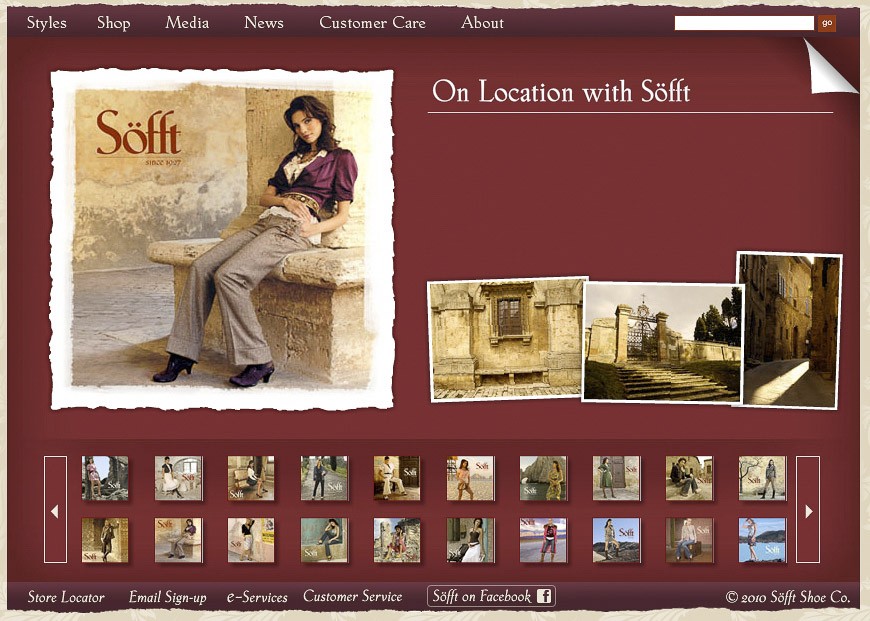Select thumbnail of woman in pink top on sand
Image resolution: width=870 pixels, height=621 pixels.
[470, 478]
